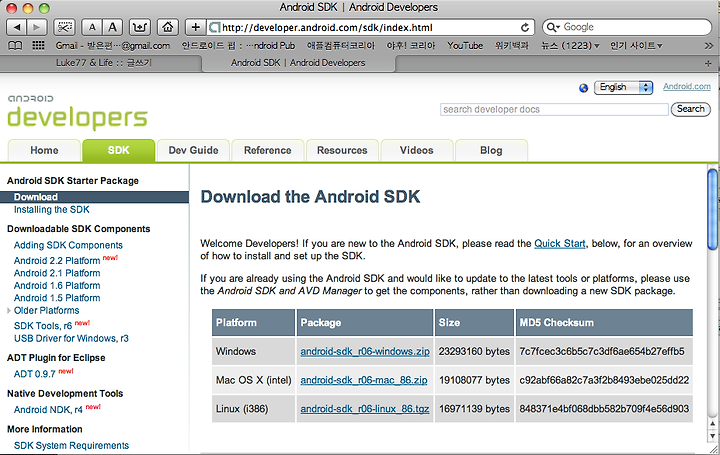
Task: Click the globe language icon
Action: point(583,88)
